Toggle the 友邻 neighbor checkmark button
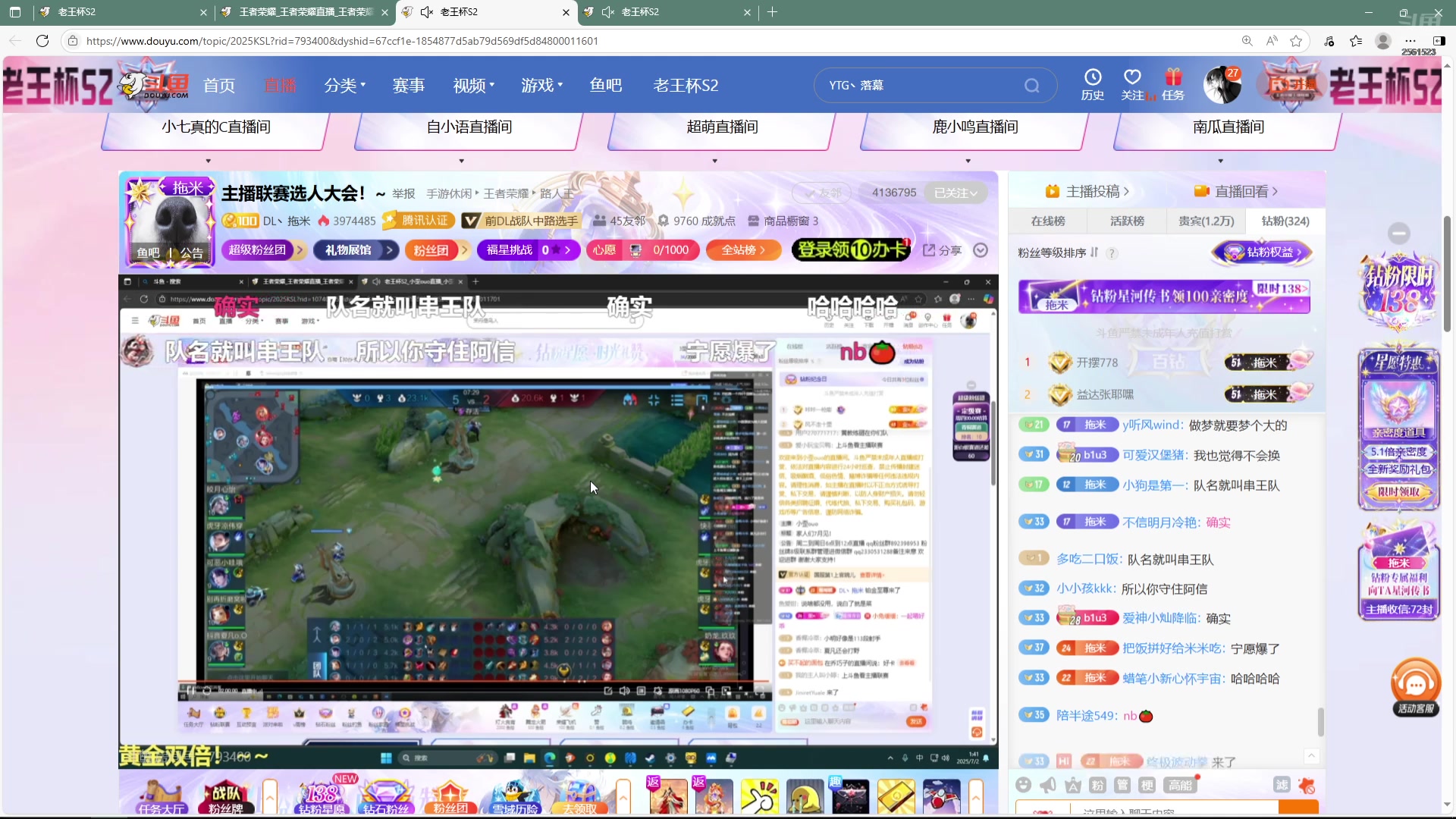The width and height of the screenshot is (1456, 819). [823, 193]
